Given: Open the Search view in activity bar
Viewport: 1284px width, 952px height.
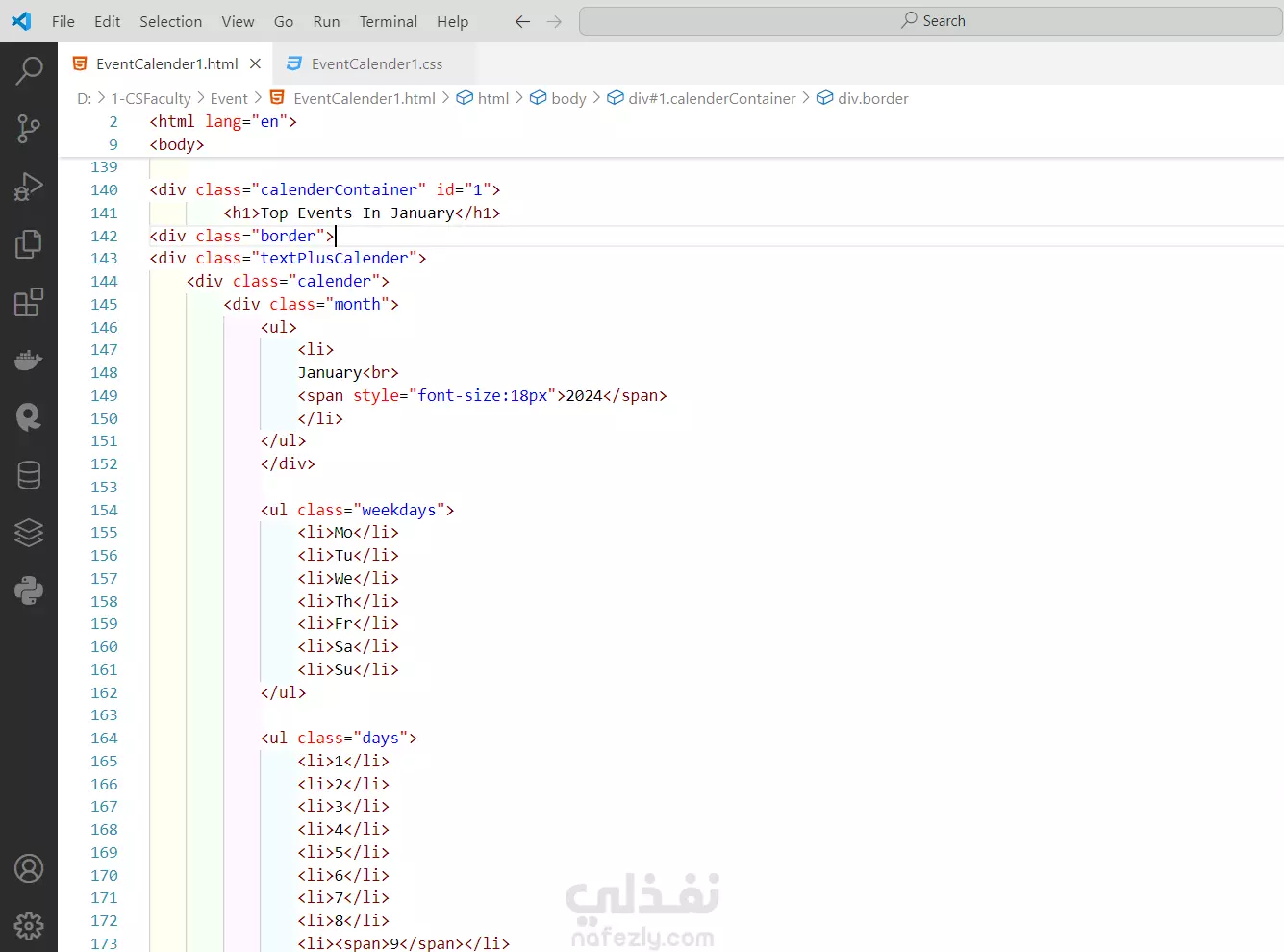Looking at the screenshot, I should point(29,70).
